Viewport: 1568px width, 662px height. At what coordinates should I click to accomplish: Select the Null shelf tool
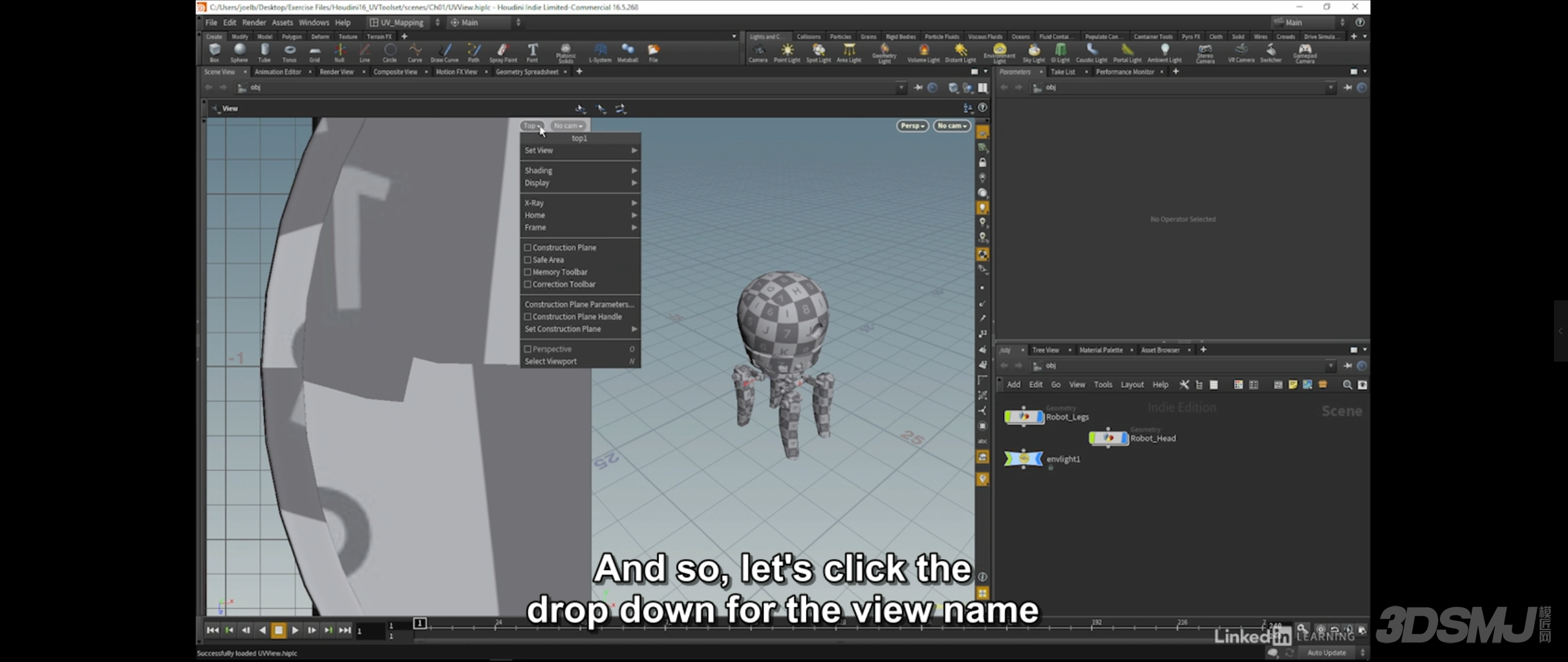coord(339,53)
